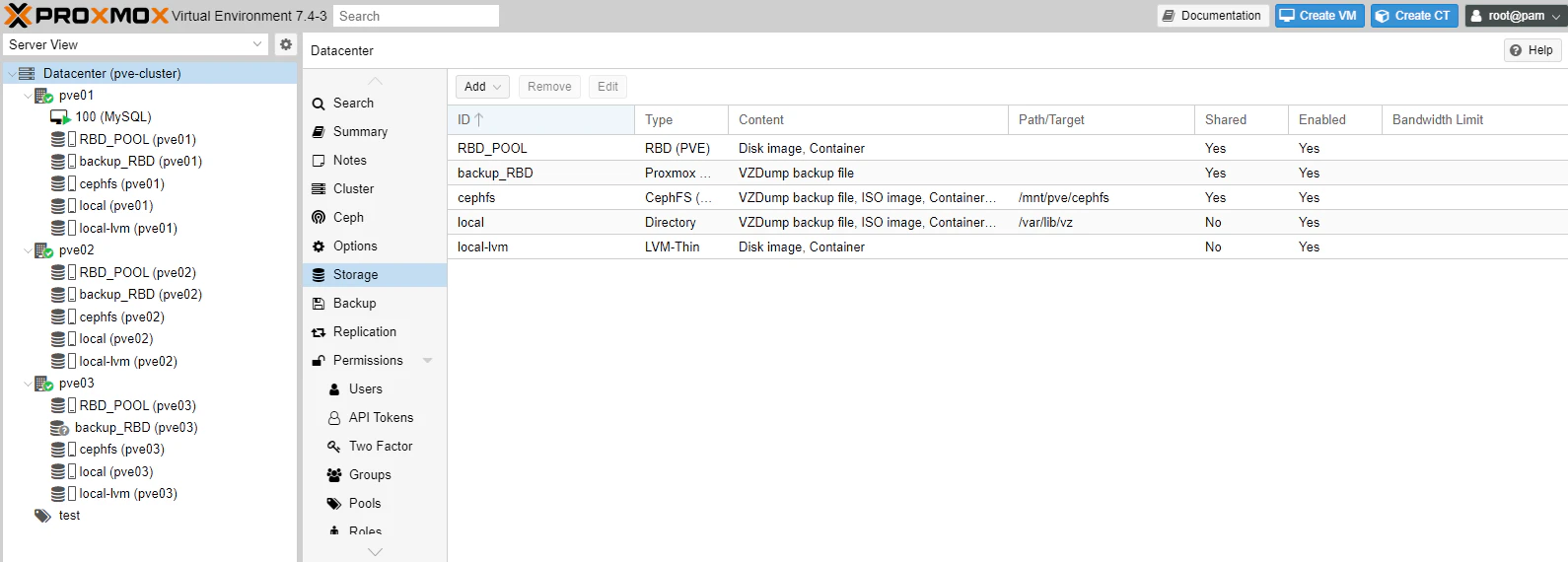Click the Edit storage button

[x=608, y=87]
